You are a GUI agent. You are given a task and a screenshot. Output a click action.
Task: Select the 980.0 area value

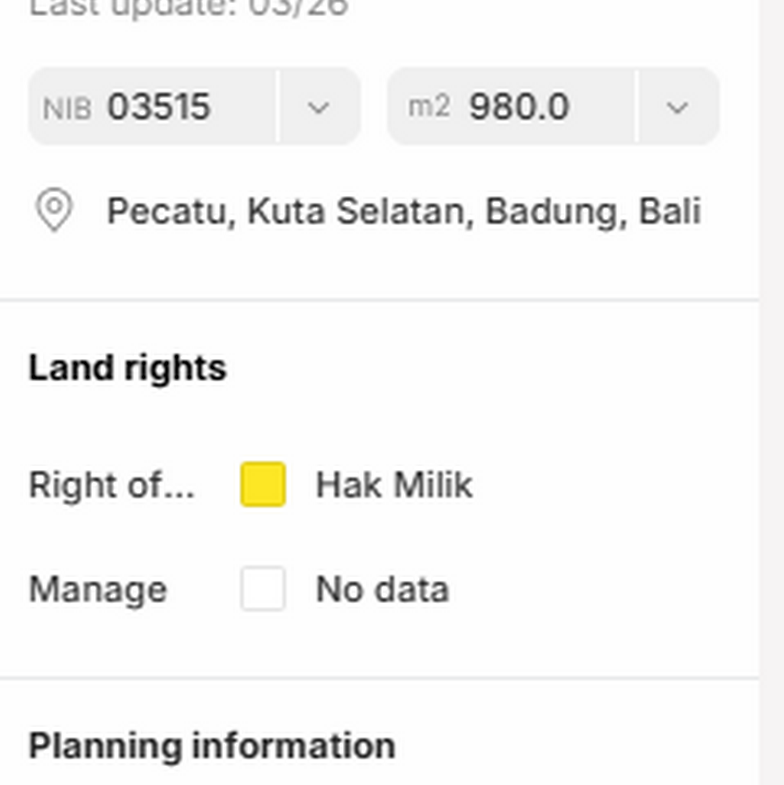519,107
